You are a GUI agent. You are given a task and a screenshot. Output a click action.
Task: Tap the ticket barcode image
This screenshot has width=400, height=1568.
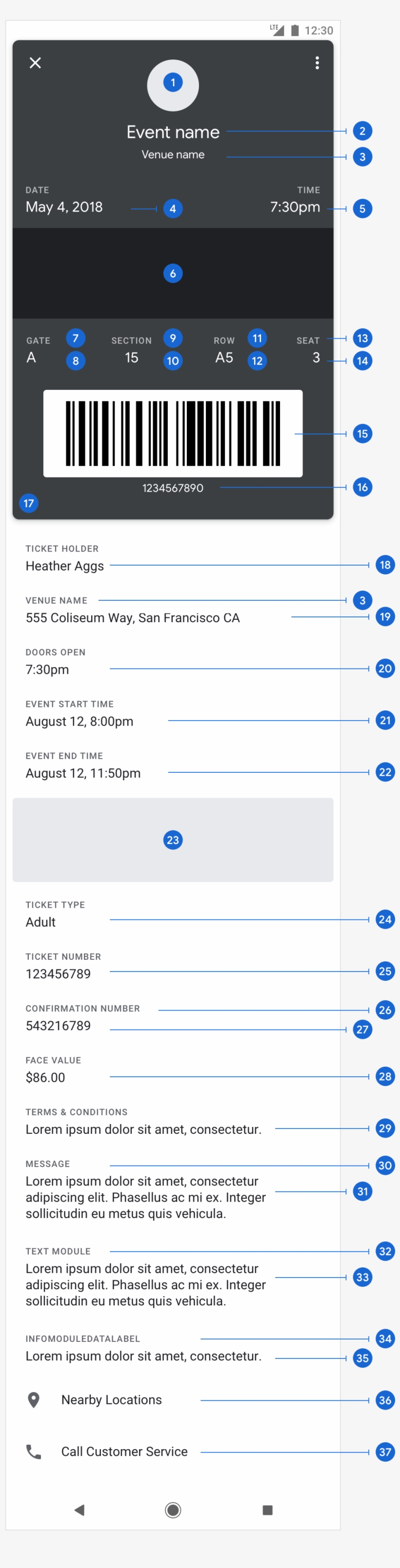173,433
